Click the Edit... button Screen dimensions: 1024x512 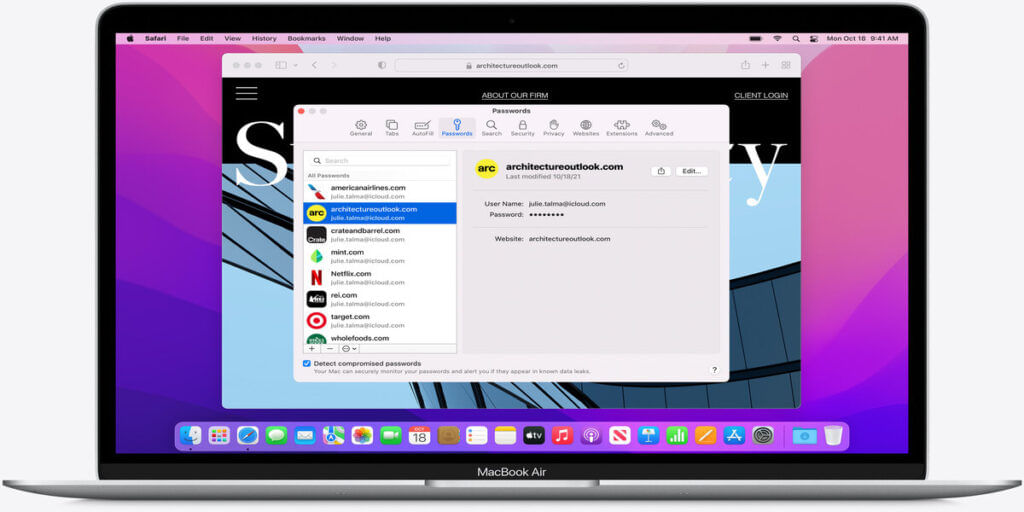[692, 171]
